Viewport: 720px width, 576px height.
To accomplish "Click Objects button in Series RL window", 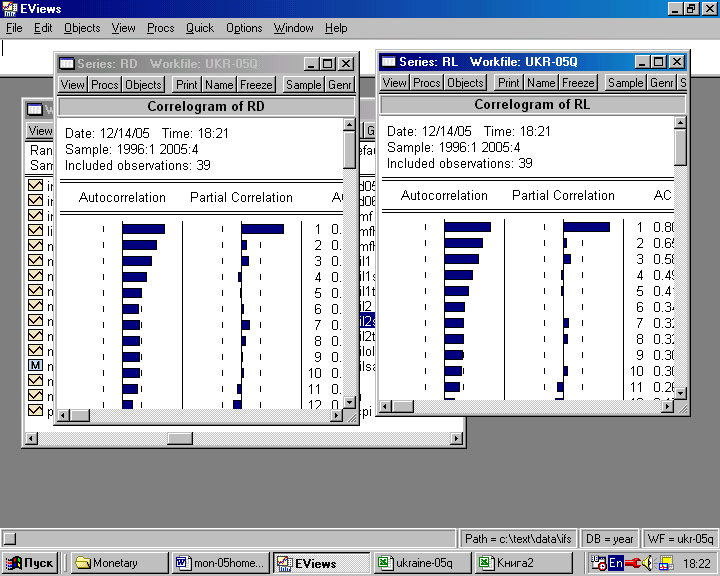I will (465, 83).
